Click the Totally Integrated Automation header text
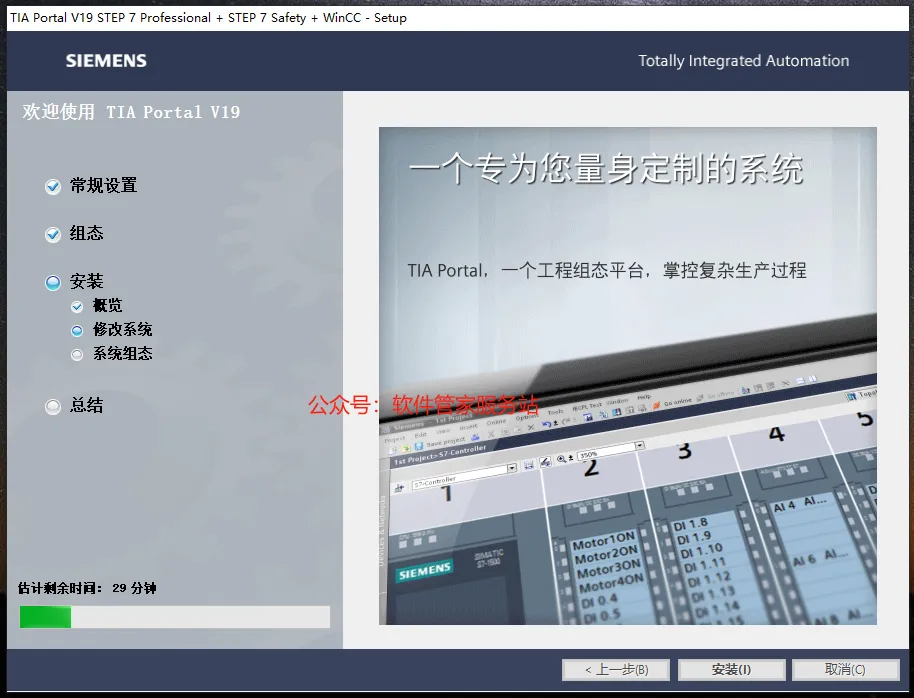The image size is (914, 698). click(744, 61)
